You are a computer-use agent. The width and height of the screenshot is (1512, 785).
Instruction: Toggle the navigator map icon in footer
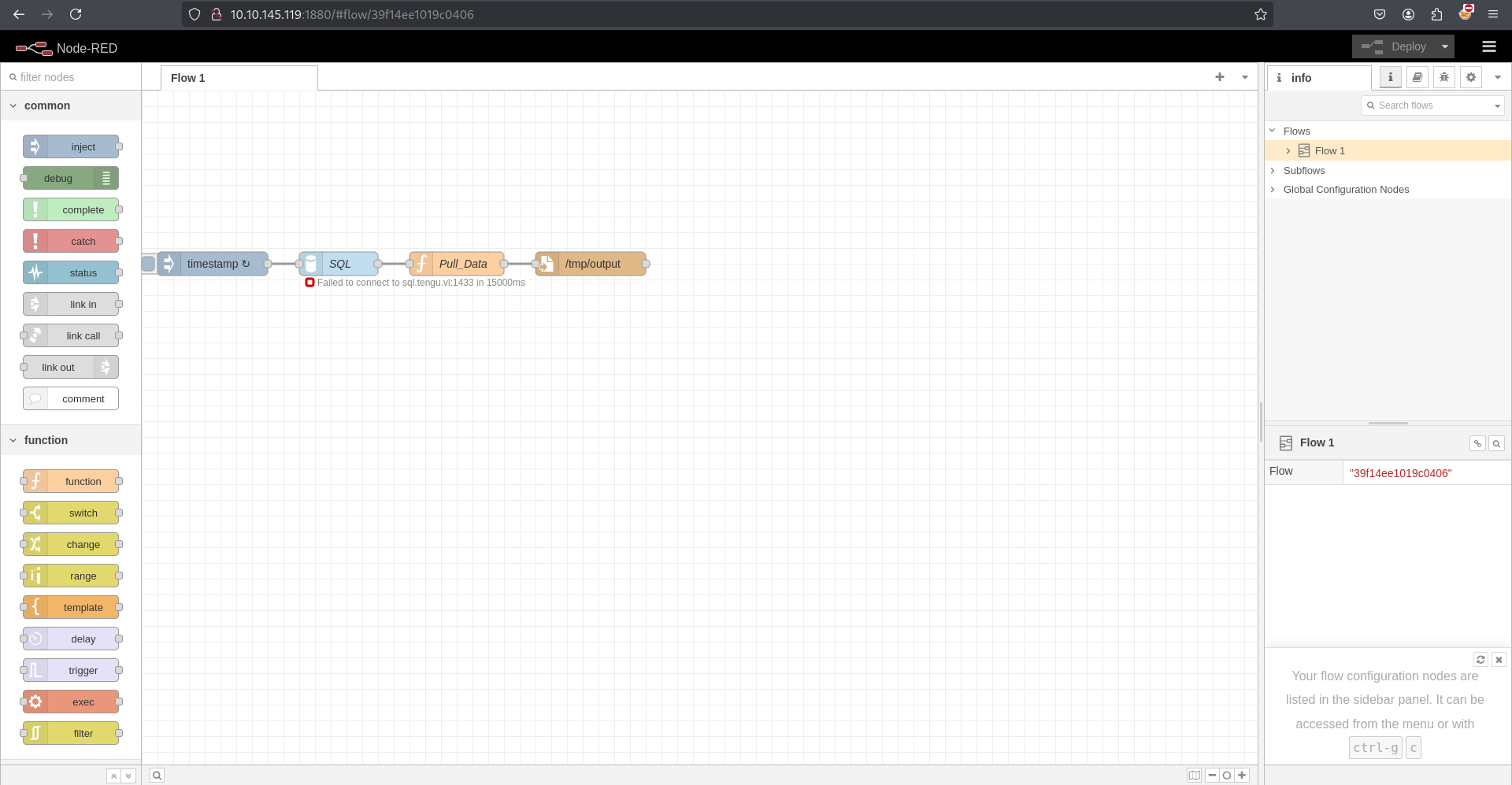coord(1194,776)
